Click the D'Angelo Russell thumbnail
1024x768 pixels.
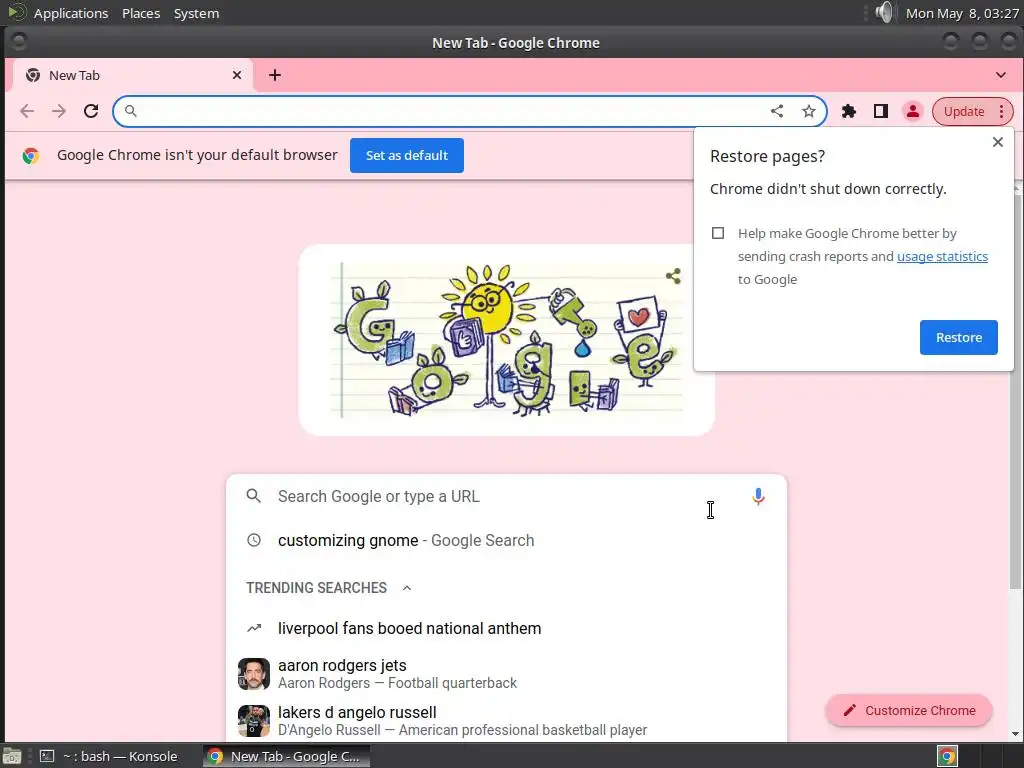254,721
